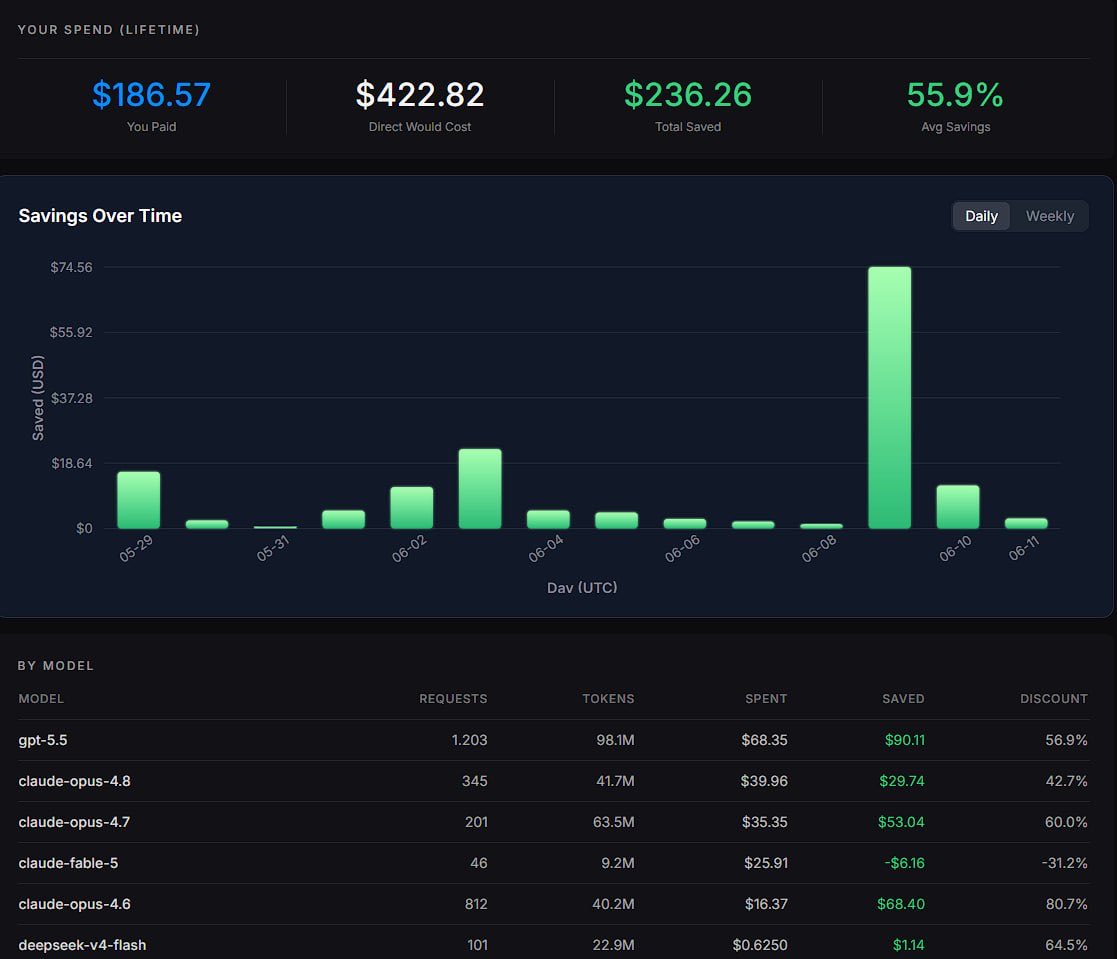1117x959 pixels.
Task: Click gpt-5.5 spent value $68.35
Action: pos(764,740)
